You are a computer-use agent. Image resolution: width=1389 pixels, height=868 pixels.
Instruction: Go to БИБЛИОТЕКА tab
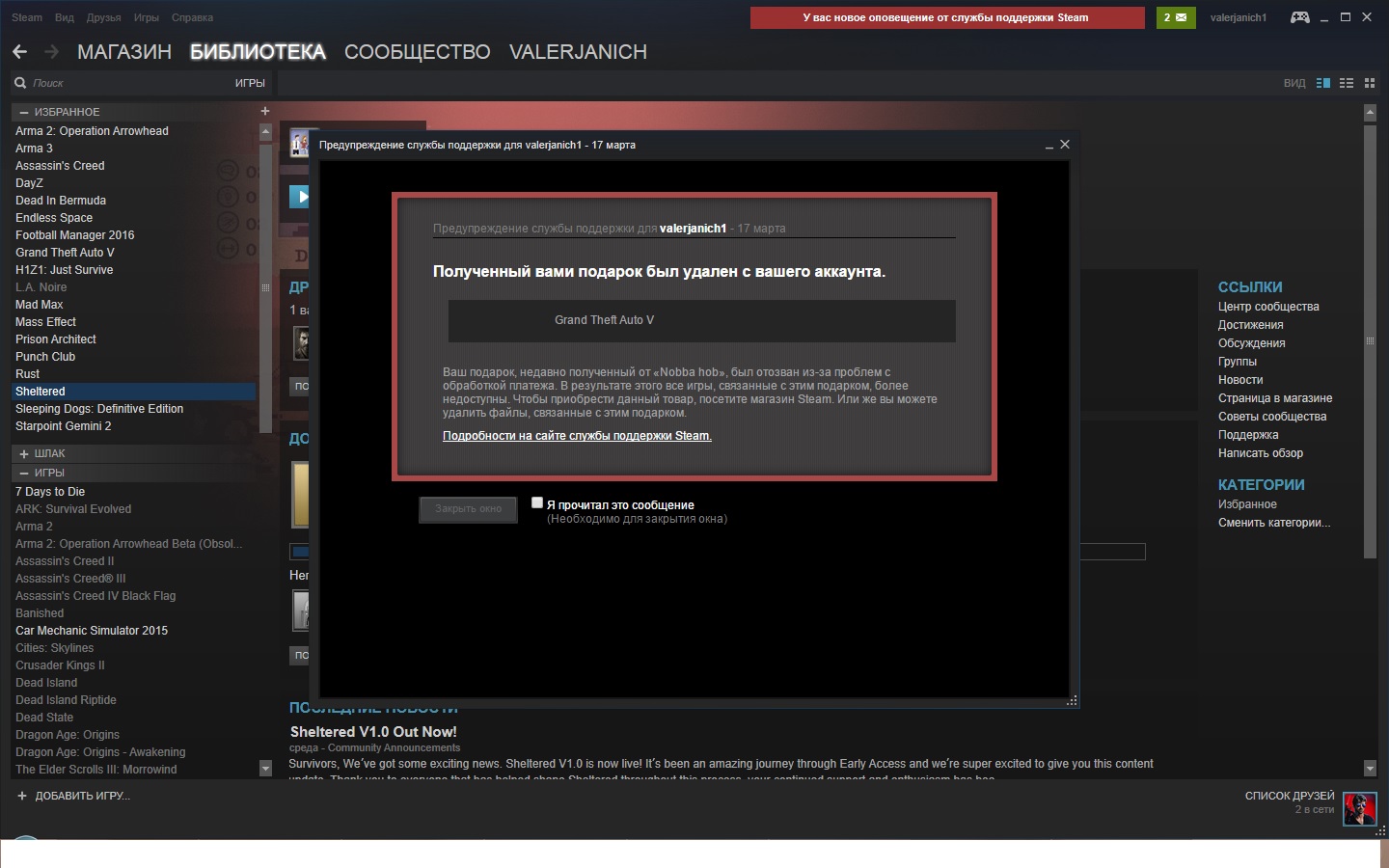[x=258, y=52]
